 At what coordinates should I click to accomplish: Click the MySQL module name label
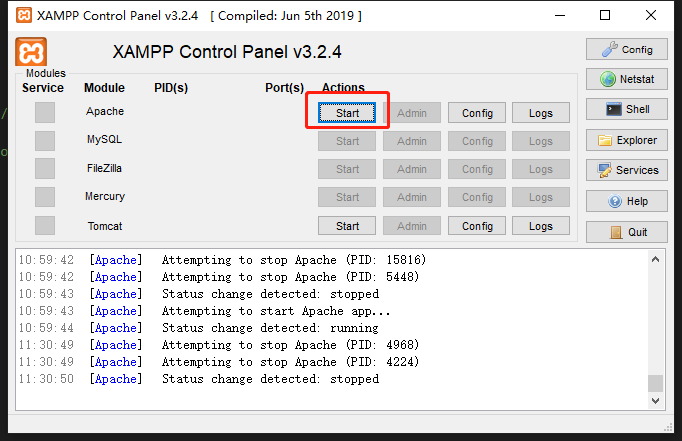click(x=104, y=139)
